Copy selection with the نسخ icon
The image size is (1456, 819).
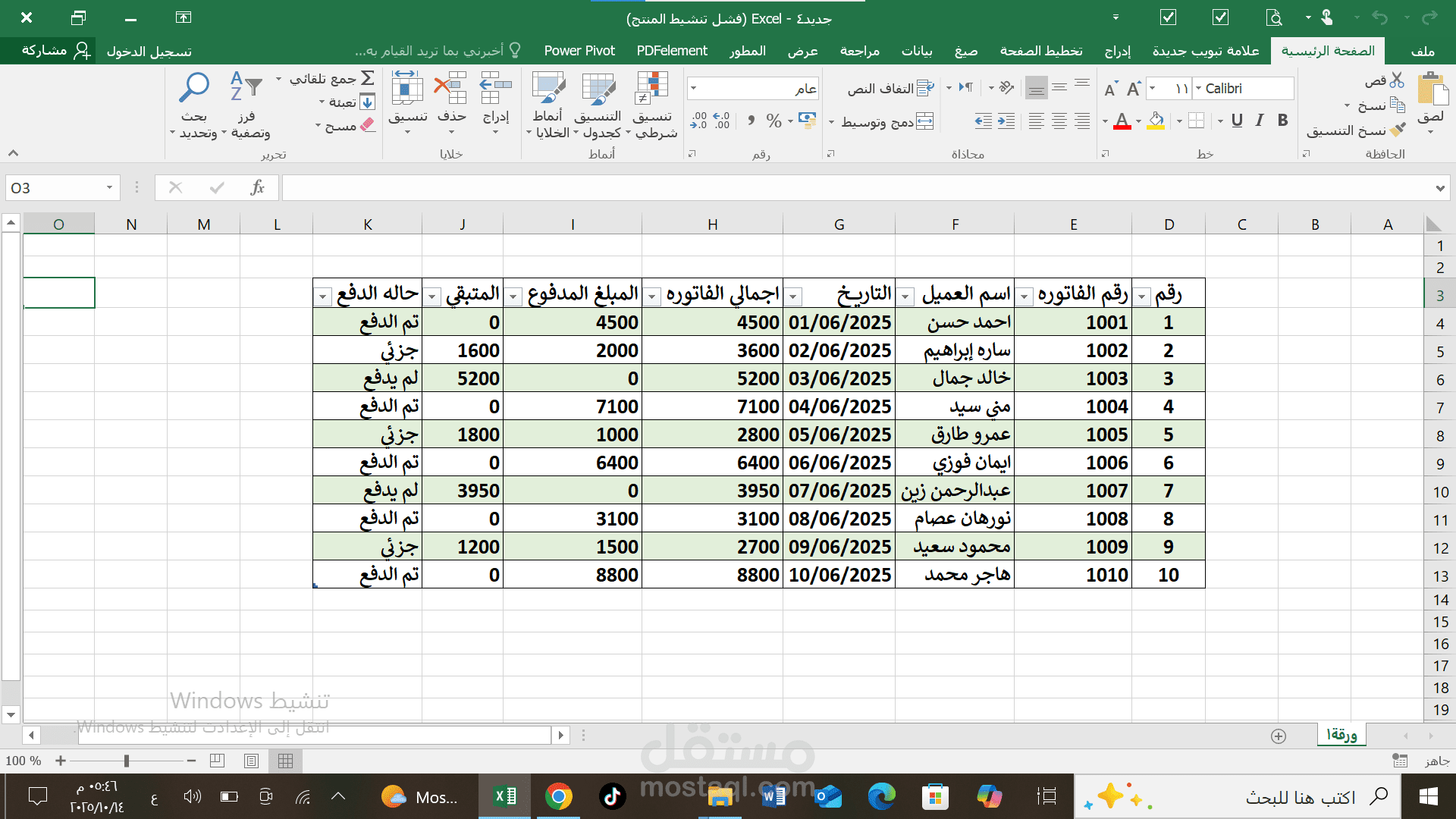[x=1398, y=105]
